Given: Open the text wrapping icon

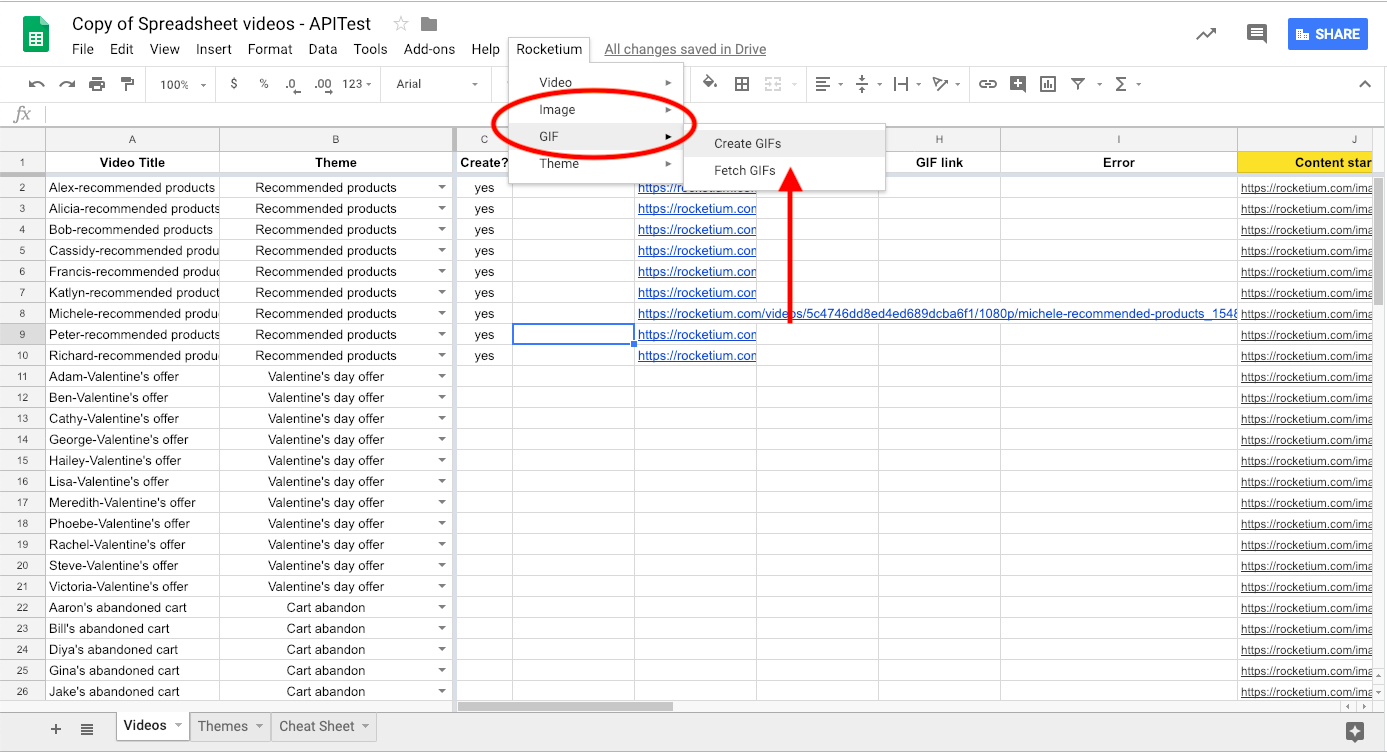Looking at the screenshot, I should [901, 84].
